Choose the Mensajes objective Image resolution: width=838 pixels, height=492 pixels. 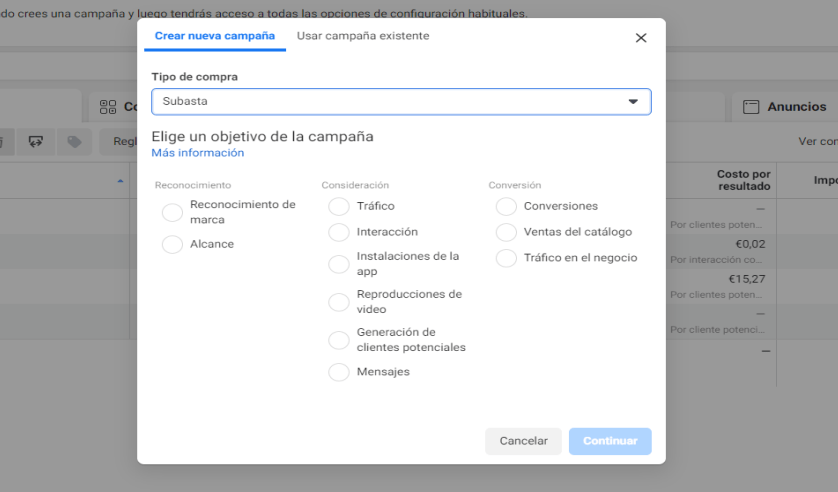tap(339, 372)
